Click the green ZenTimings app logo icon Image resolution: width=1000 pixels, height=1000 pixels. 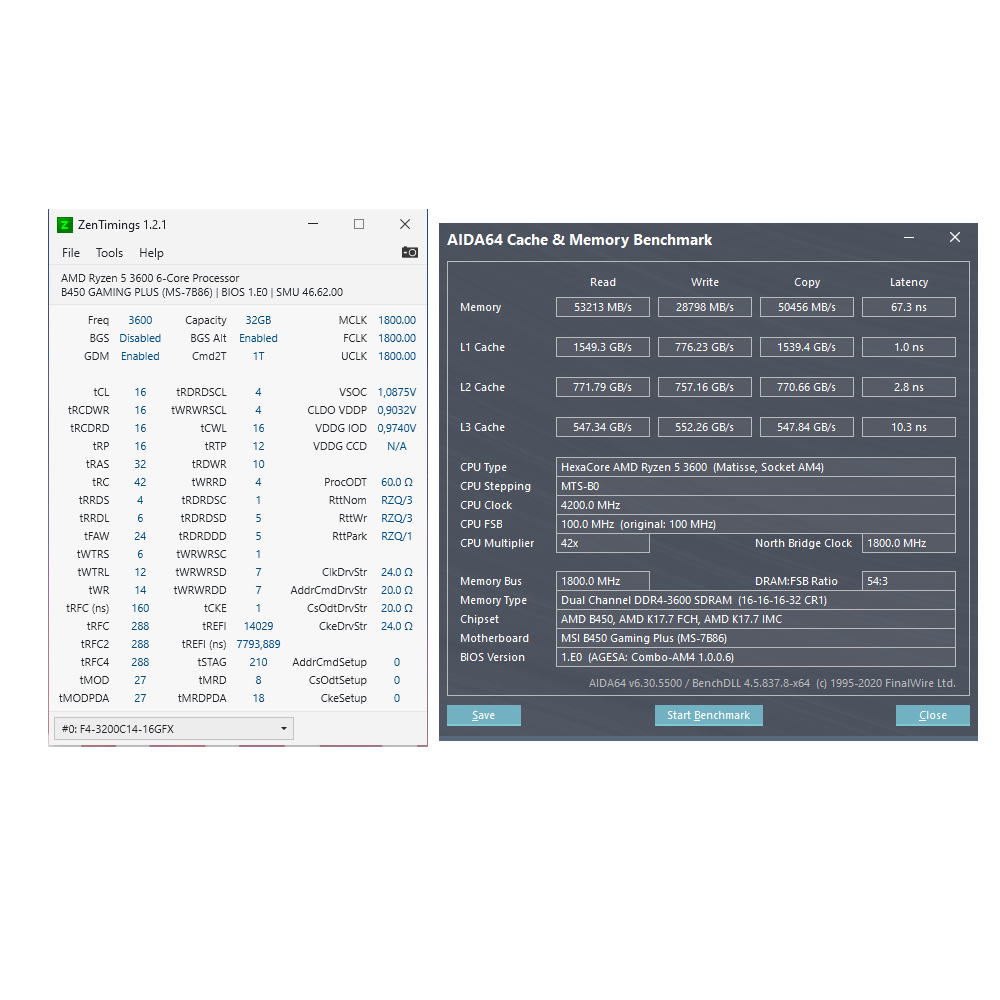pos(64,224)
